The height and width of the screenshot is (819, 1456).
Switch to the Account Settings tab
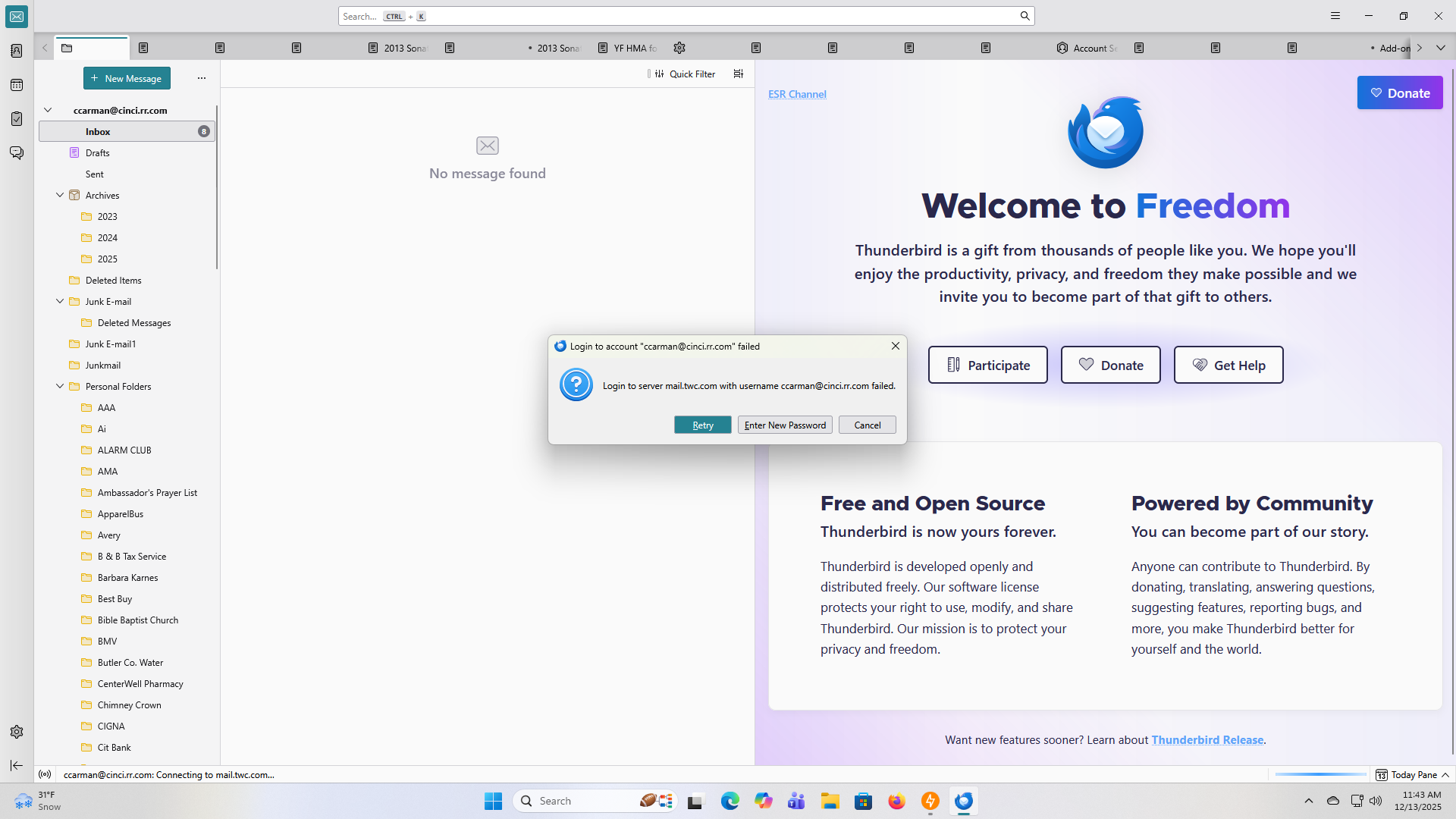click(1087, 48)
